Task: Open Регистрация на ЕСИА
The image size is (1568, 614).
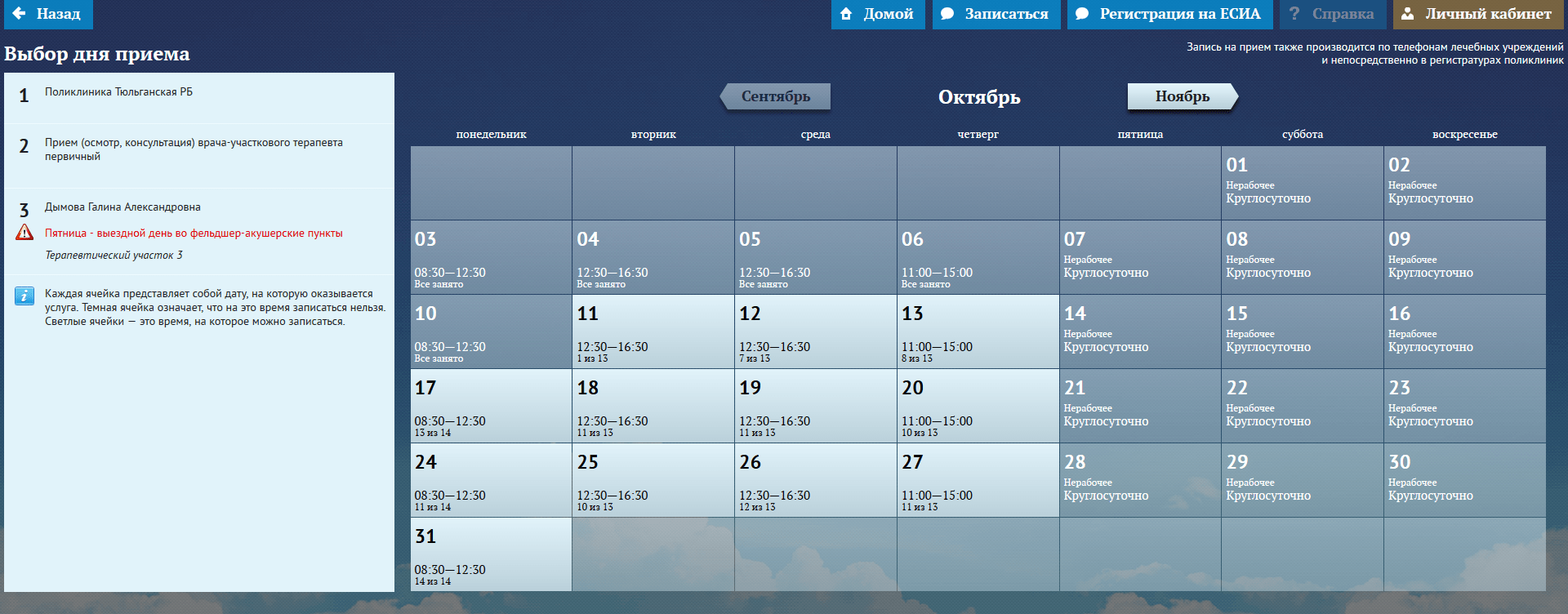Action: pos(1169,14)
